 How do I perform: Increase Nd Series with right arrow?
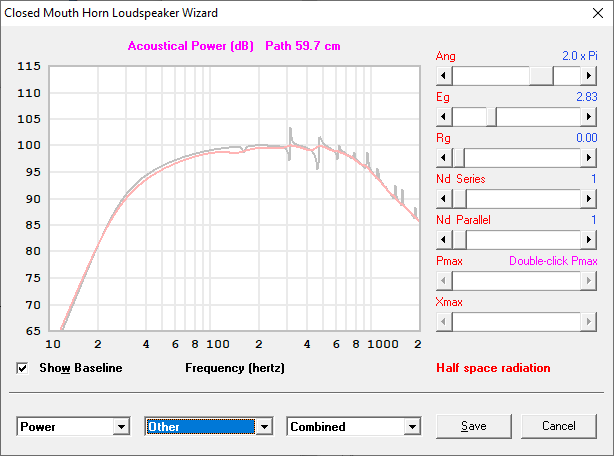(589, 199)
